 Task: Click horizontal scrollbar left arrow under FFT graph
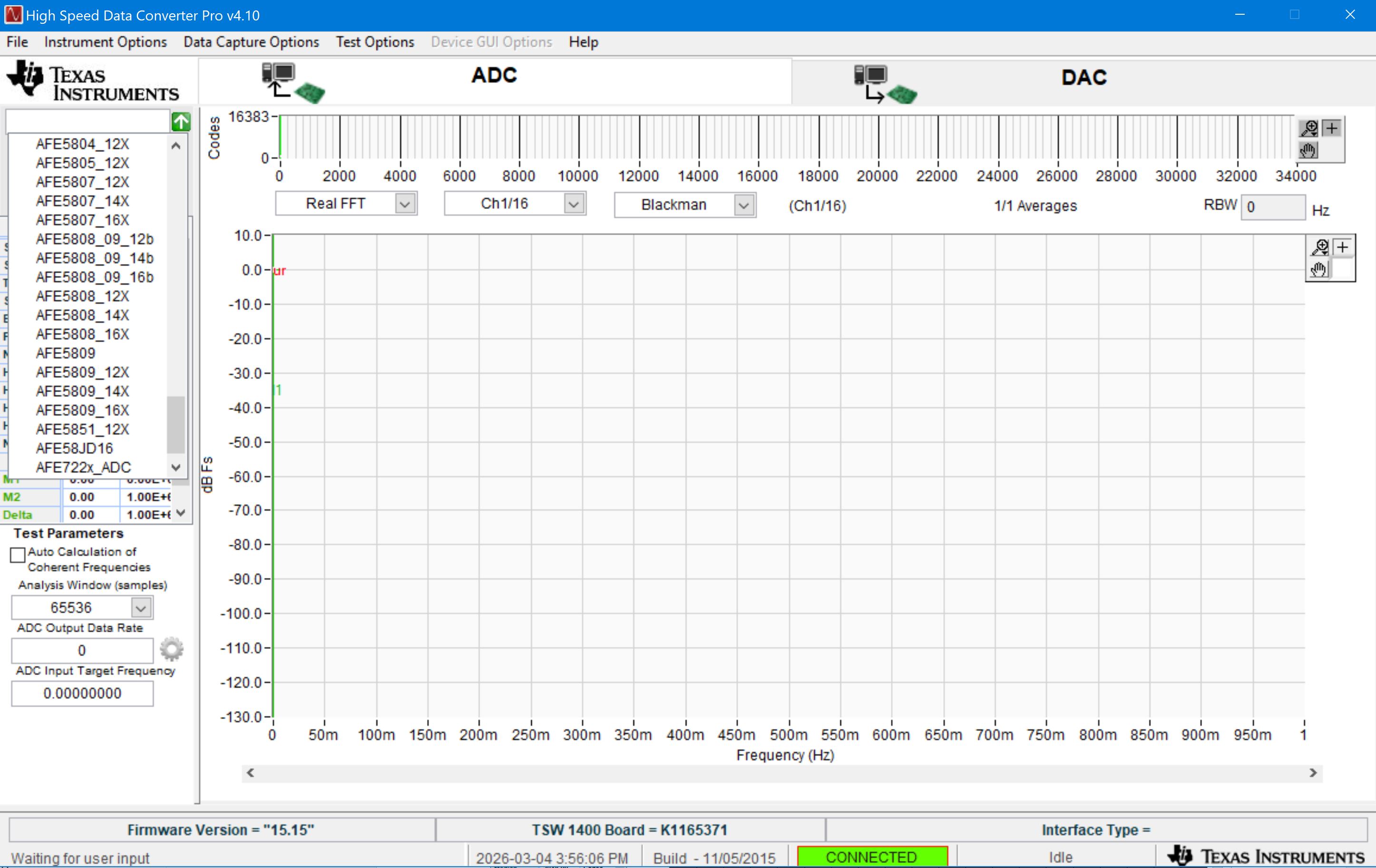click(x=250, y=772)
